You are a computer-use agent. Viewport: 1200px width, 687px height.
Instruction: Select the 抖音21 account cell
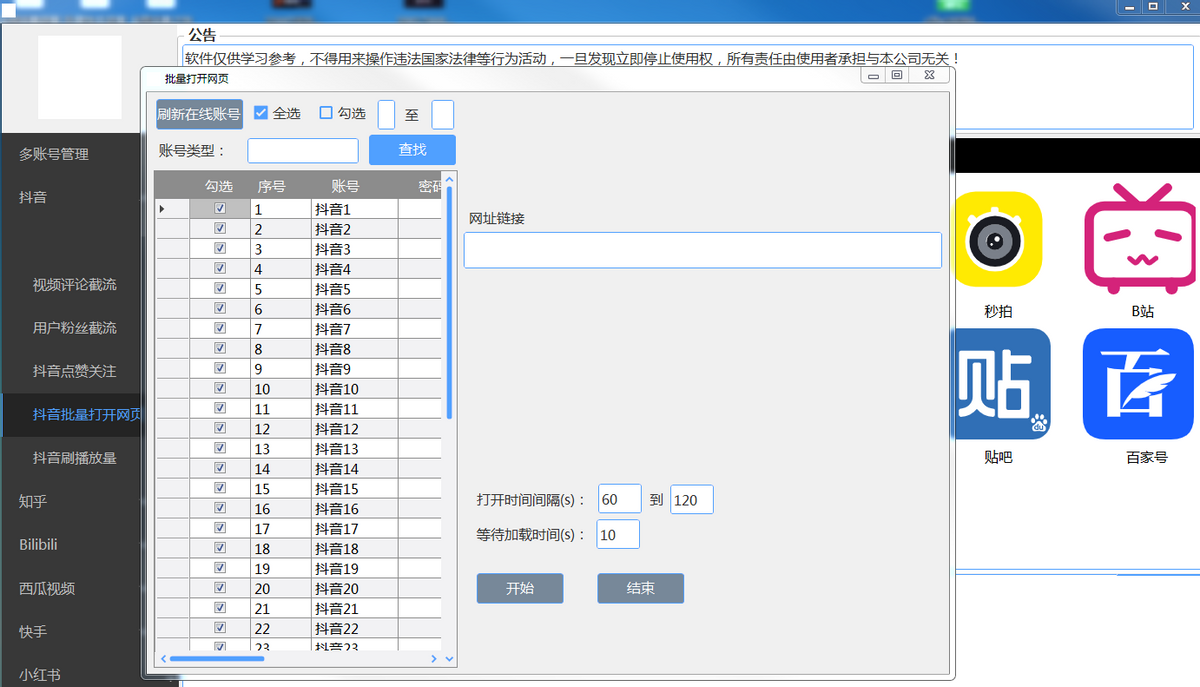(354, 609)
